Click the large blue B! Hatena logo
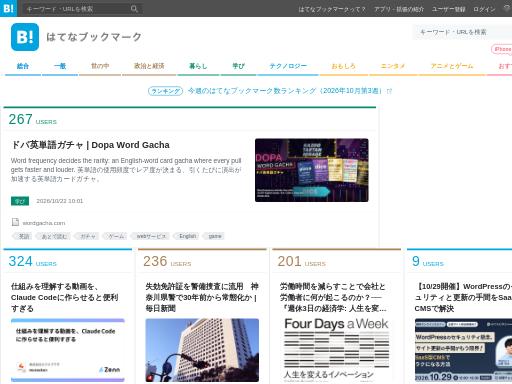The width and height of the screenshot is (512, 384). 25,37
